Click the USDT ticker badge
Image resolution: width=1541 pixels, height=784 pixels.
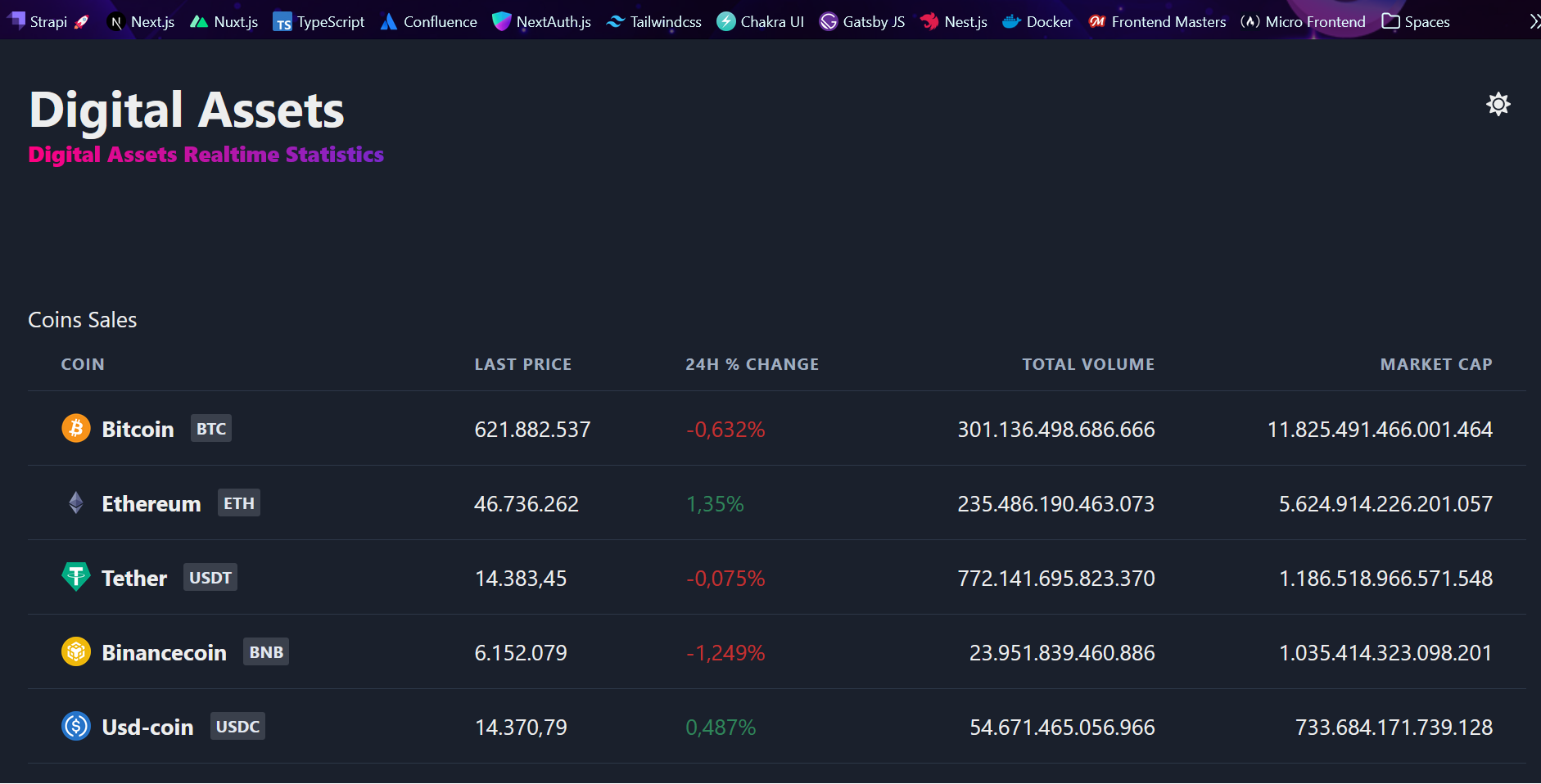pyautogui.click(x=210, y=577)
